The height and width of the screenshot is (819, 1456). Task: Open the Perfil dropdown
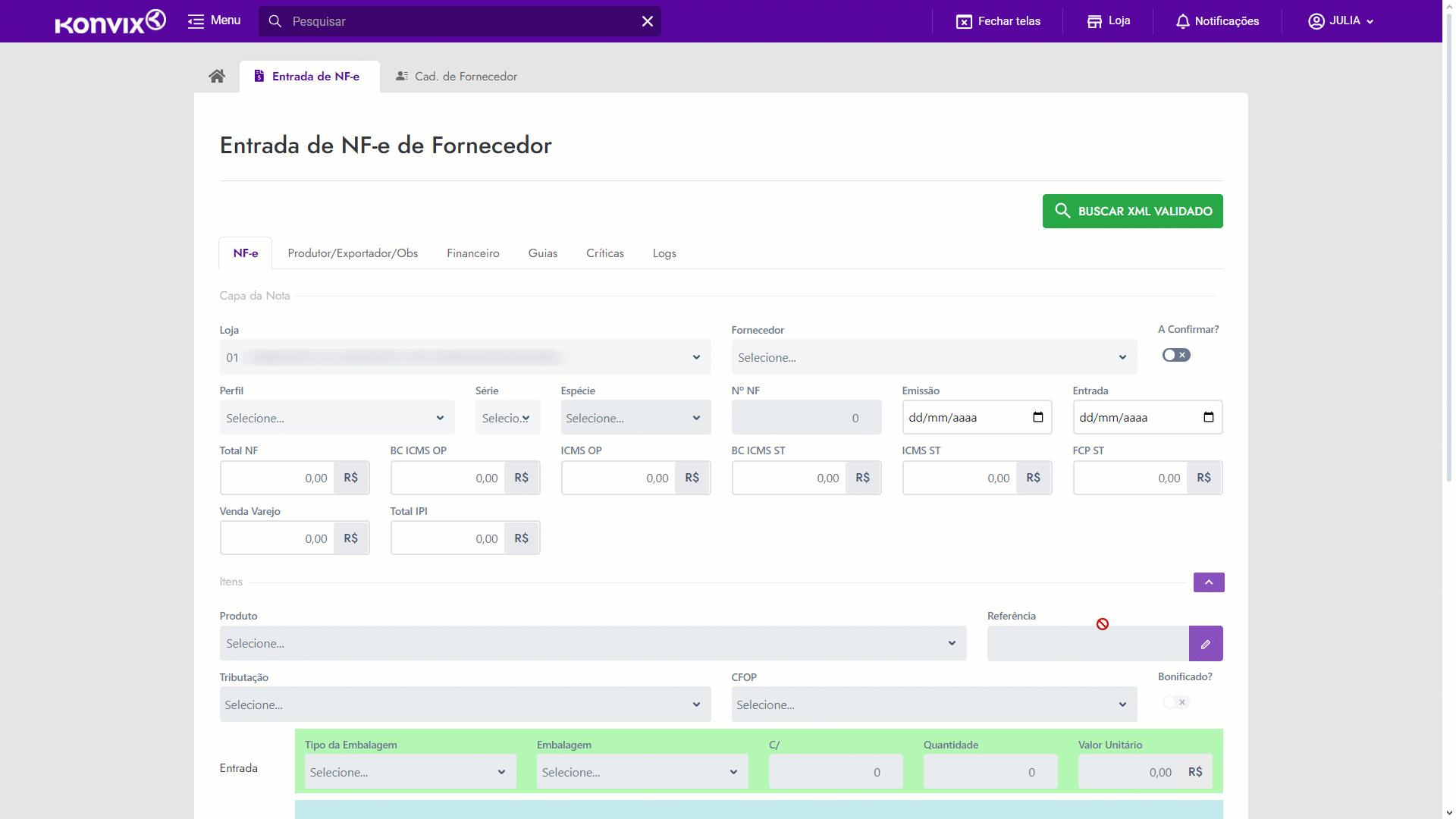[337, 418]
